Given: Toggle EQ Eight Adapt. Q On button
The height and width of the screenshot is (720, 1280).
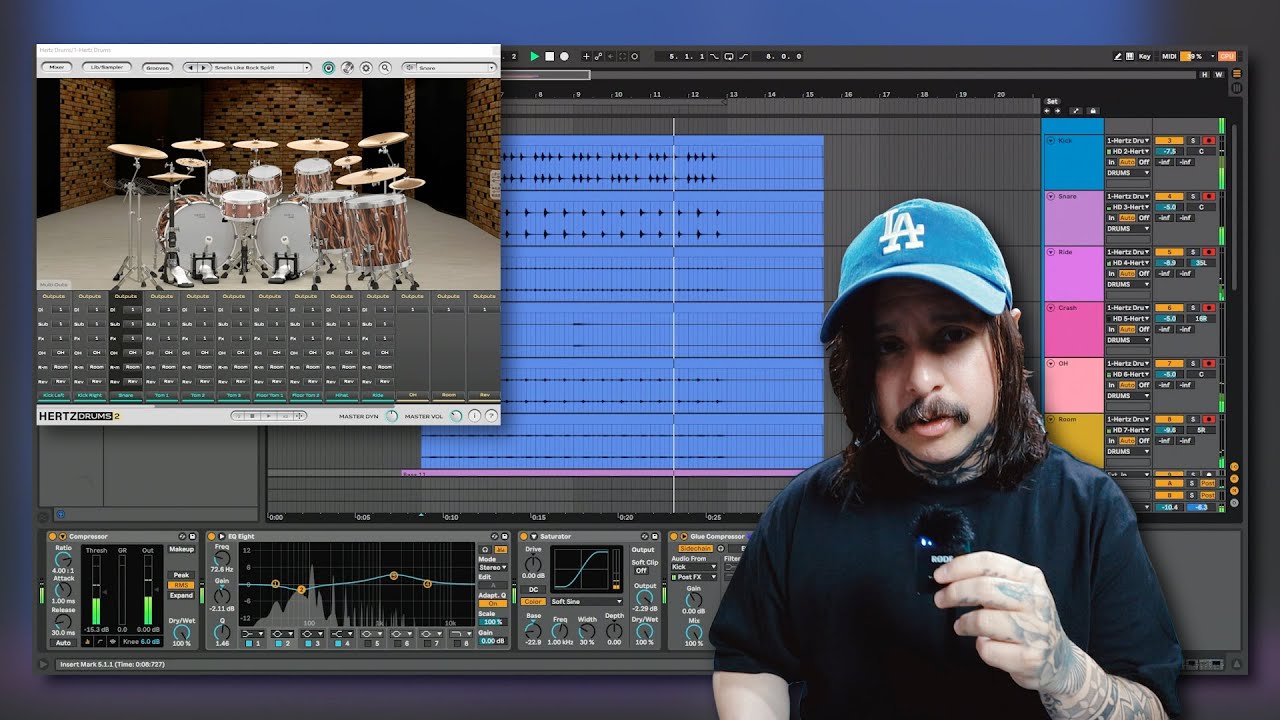Looking at the screenshot, I should pos(492,603).
